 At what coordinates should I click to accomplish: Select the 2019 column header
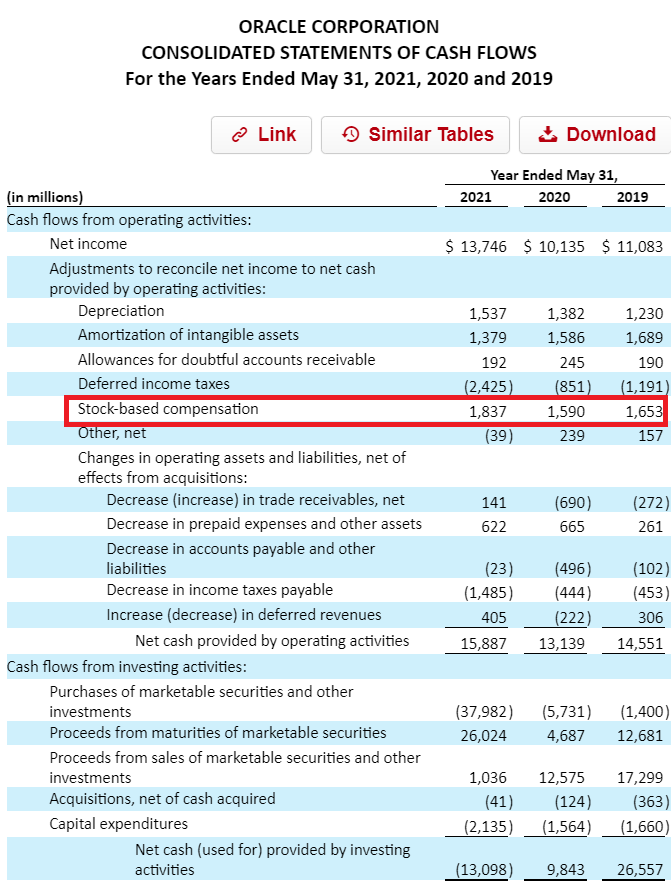(632, 197)
